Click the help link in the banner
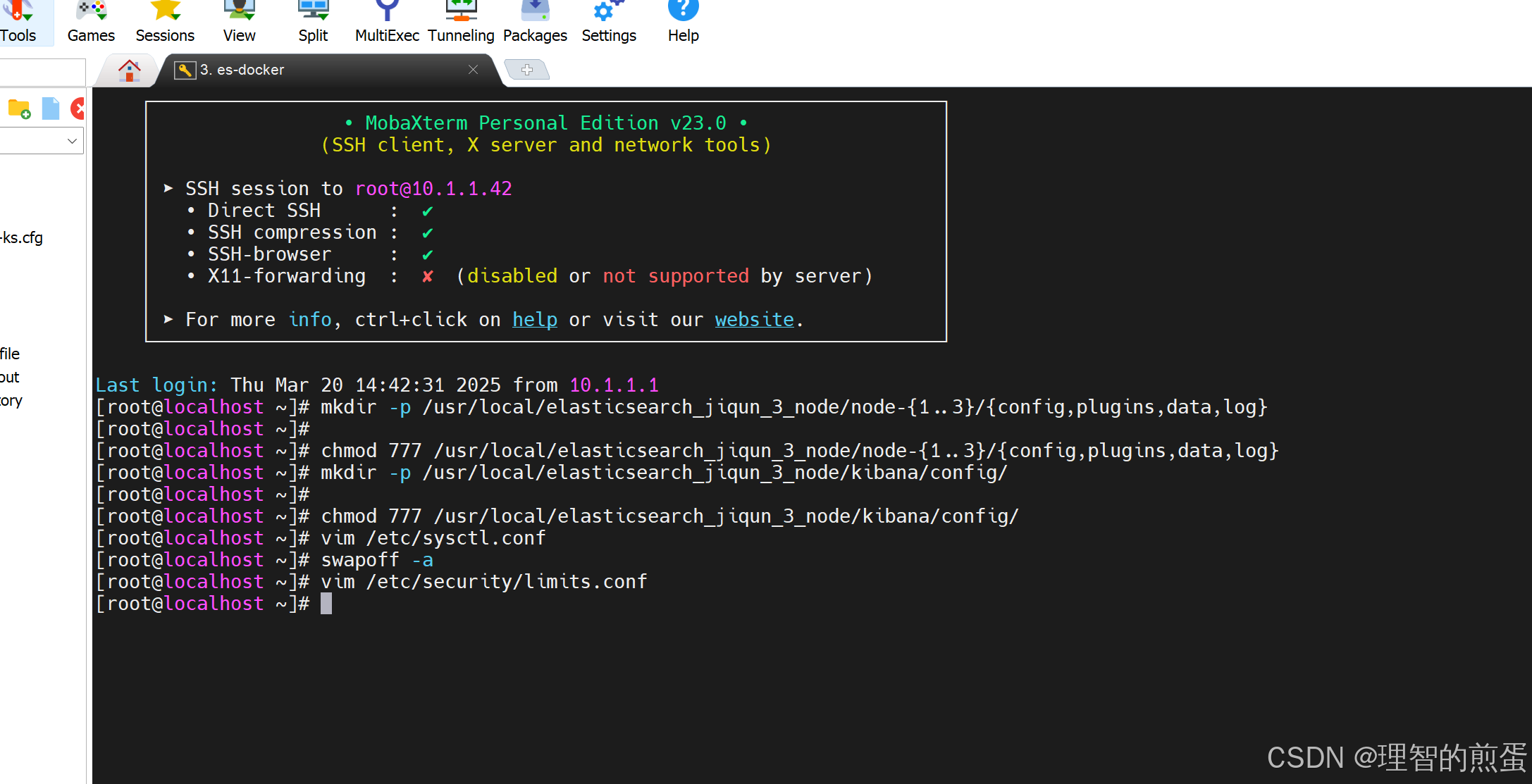This screenshot has width=1532, height=784. (534, 320)
